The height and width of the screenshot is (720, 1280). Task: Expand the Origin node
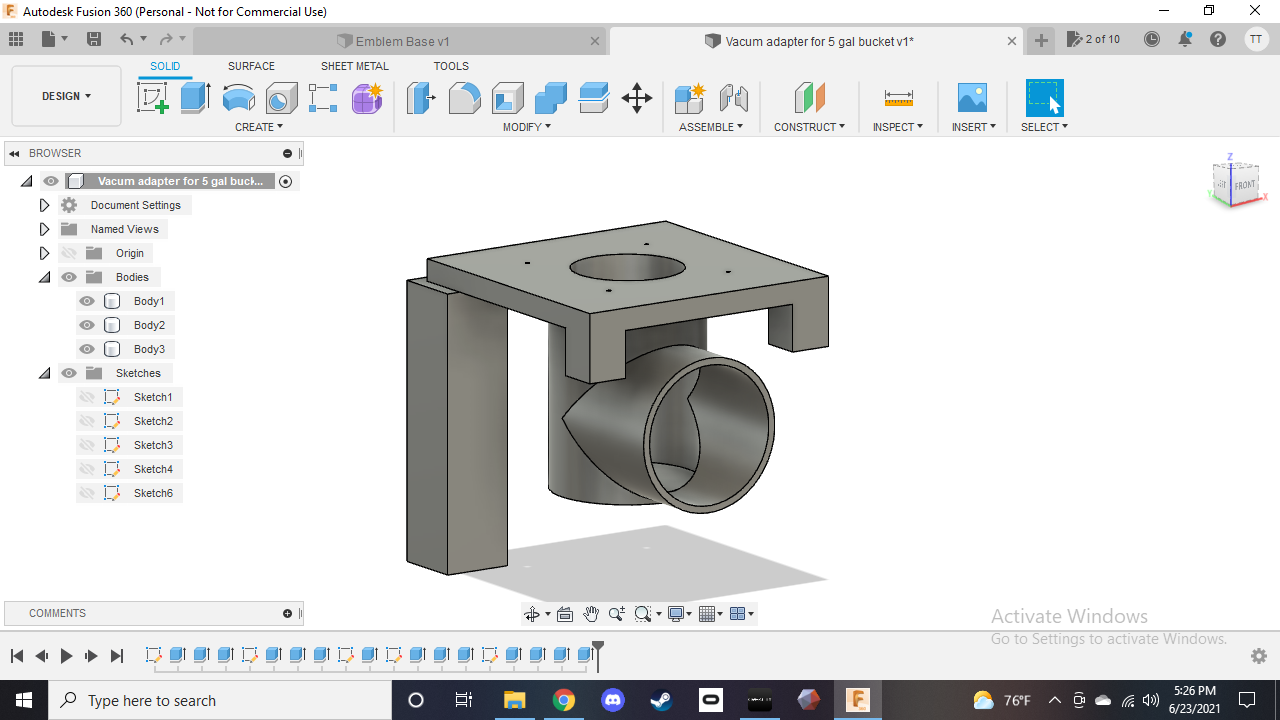click(44, 253)
